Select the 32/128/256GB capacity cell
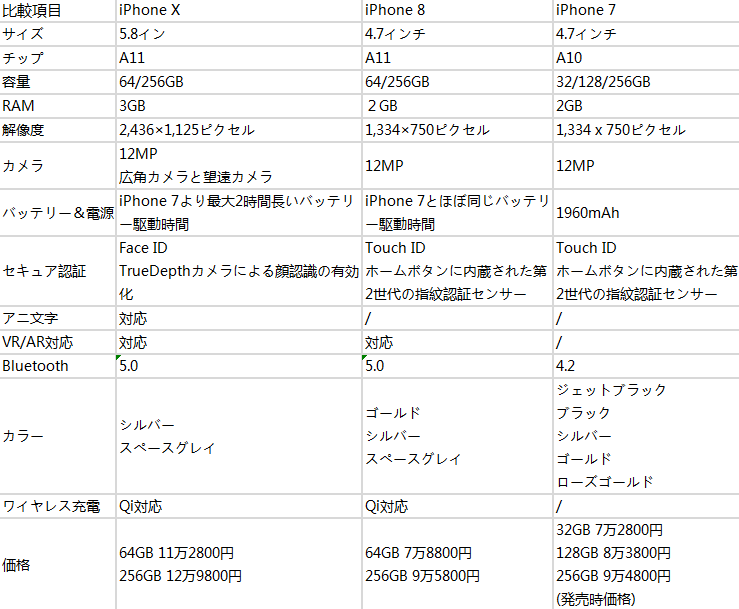Image resolution: width=739 pixels, height=609 pixels. pos(646,82)
